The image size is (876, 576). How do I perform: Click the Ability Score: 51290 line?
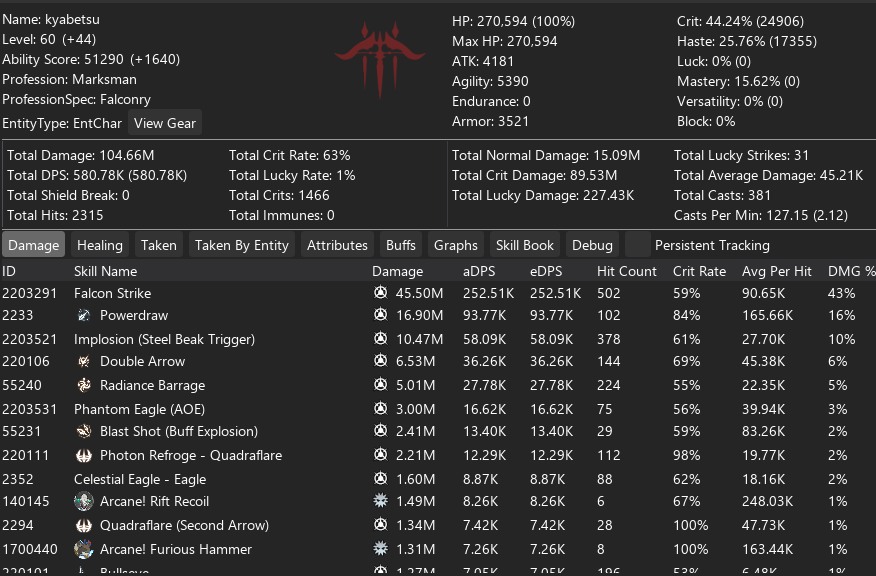coord(91,59)
